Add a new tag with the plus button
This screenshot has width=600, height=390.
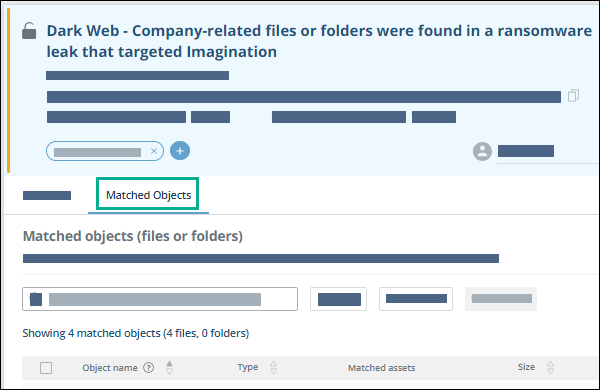coord(180,151)
